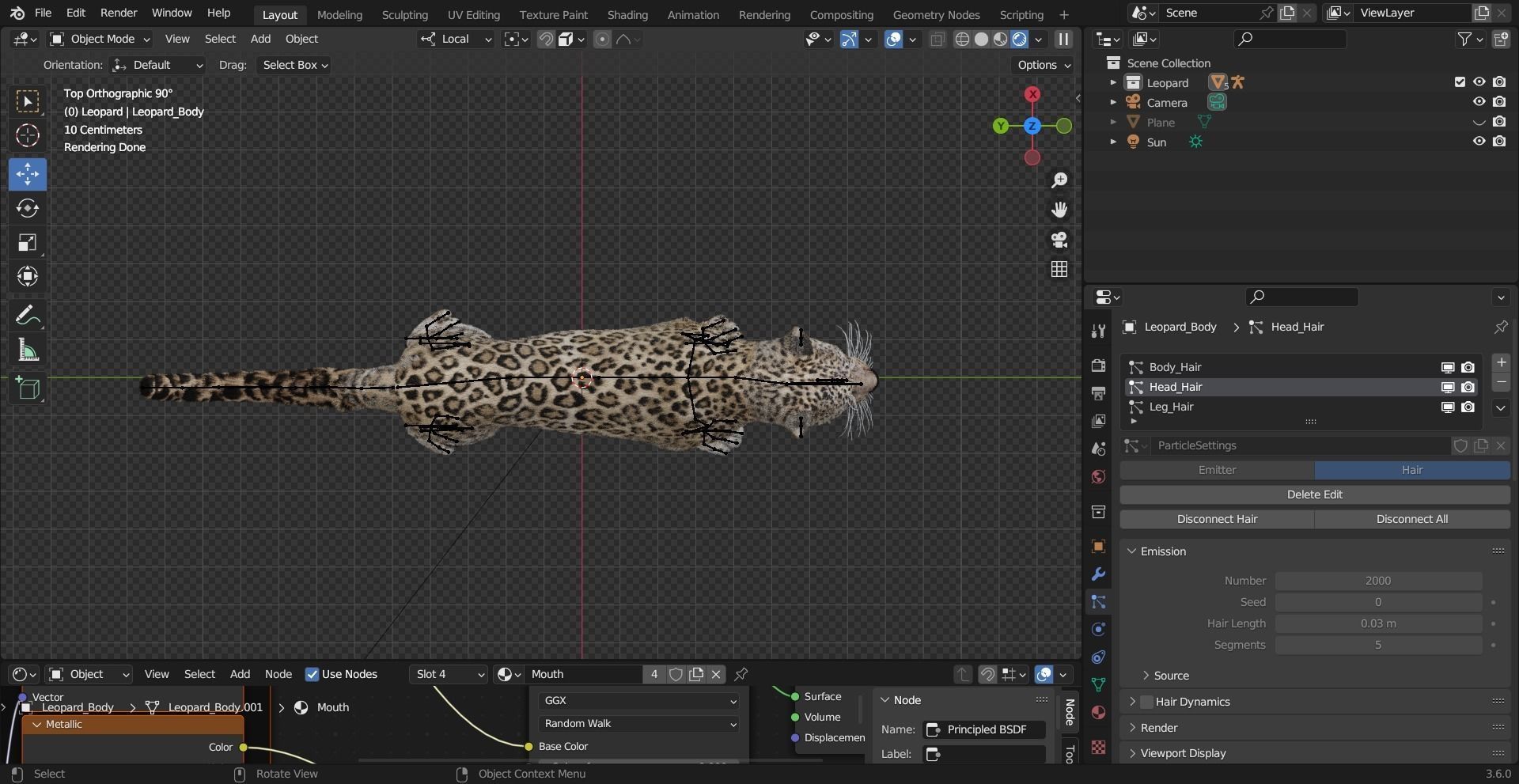Open the viewport Add menu
This screenshot has width=1519, height=784.
coord(260,39)
